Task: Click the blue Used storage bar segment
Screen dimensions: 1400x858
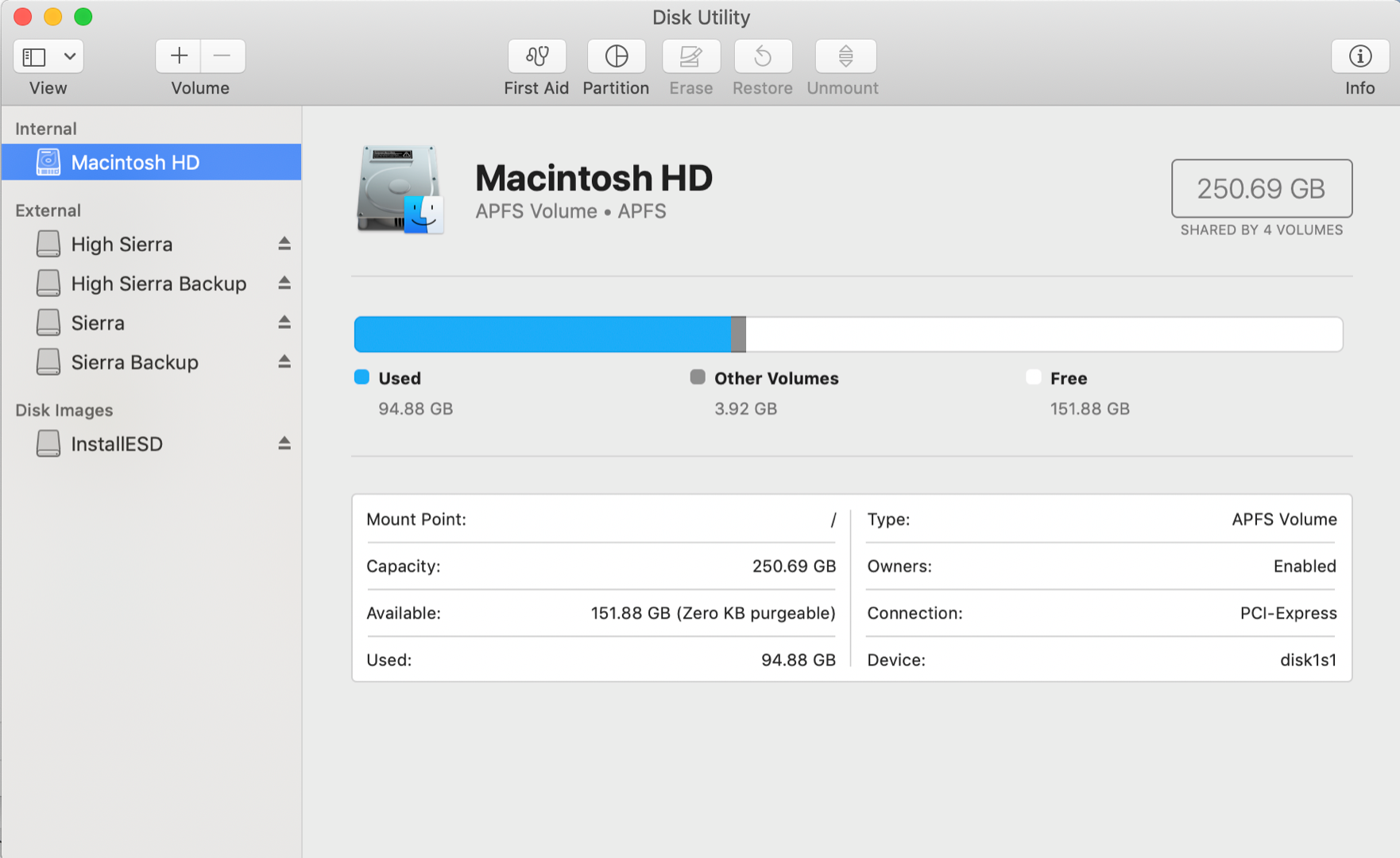Action: [542, 334]
